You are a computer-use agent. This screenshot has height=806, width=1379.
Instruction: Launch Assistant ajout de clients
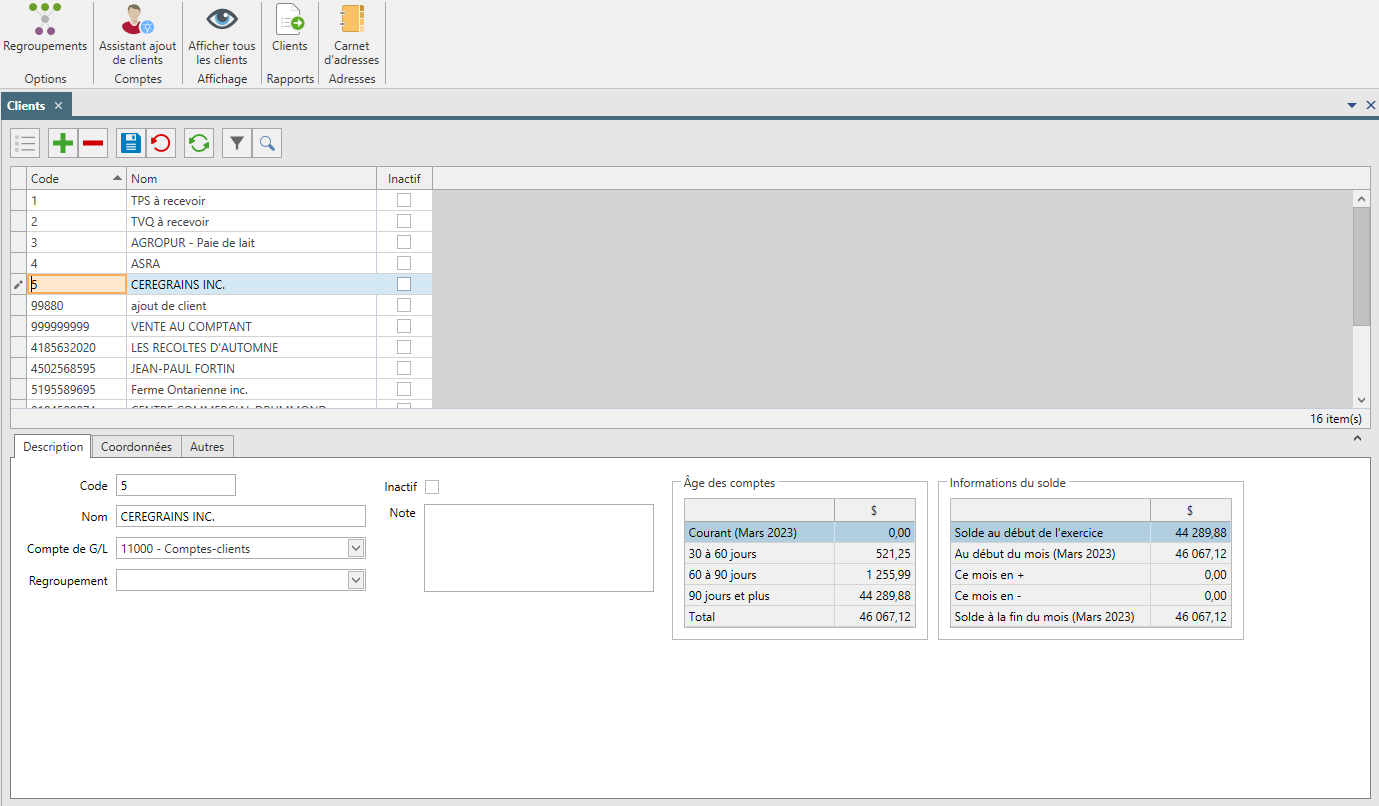(x=138, y=35)
